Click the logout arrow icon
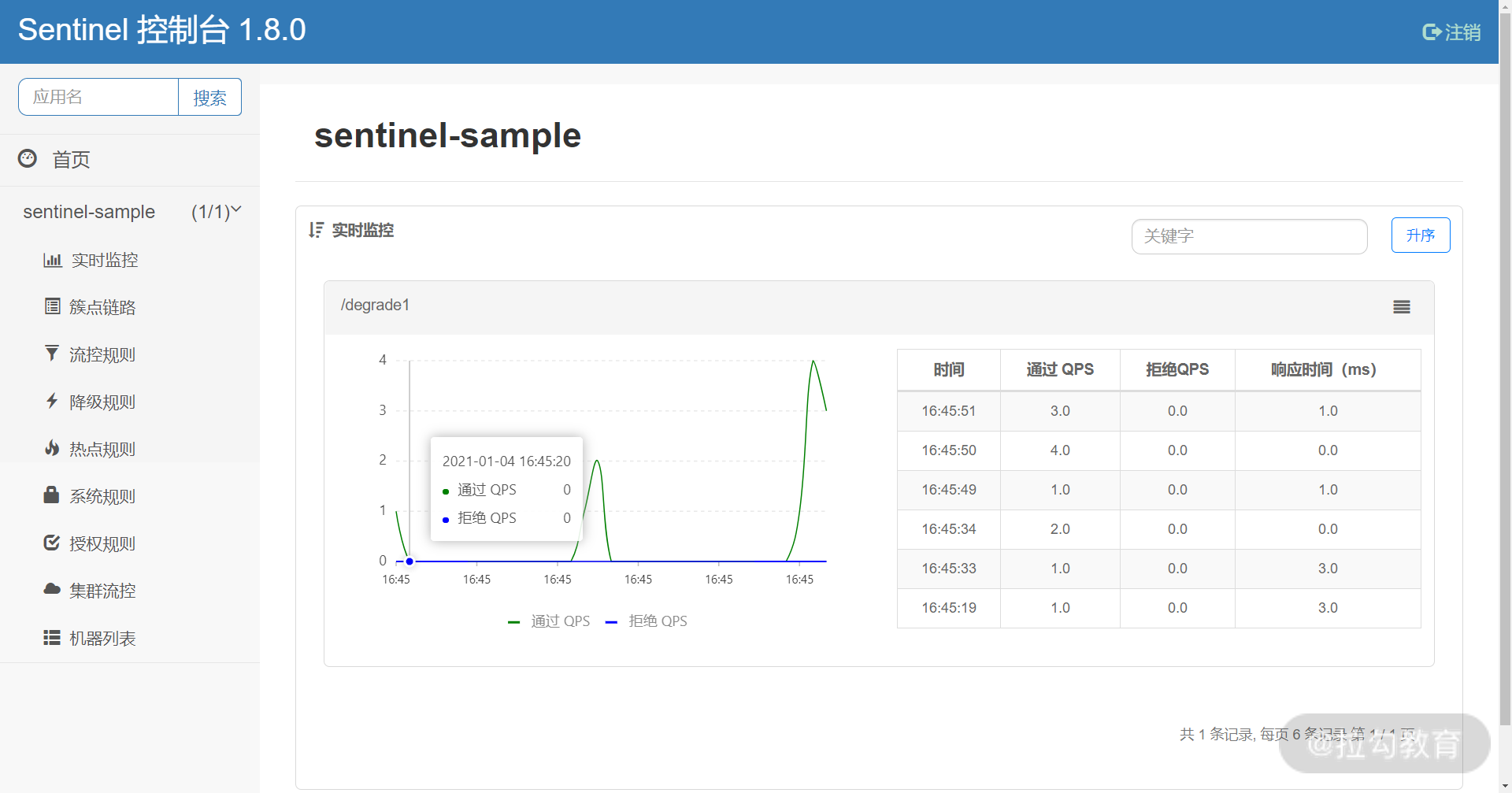The image size is (1512, 793). (1432, 32)
